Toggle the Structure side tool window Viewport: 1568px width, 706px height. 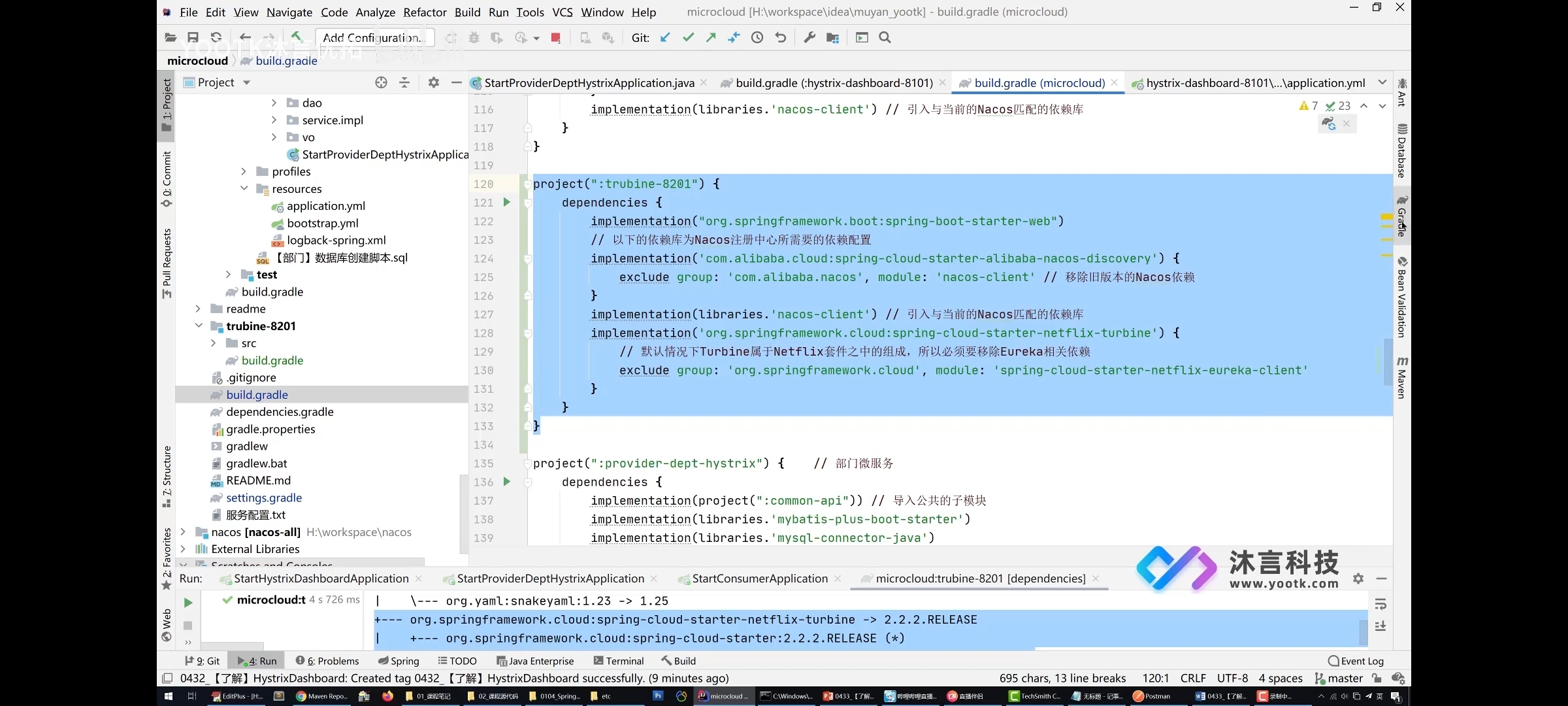(167, 477)
